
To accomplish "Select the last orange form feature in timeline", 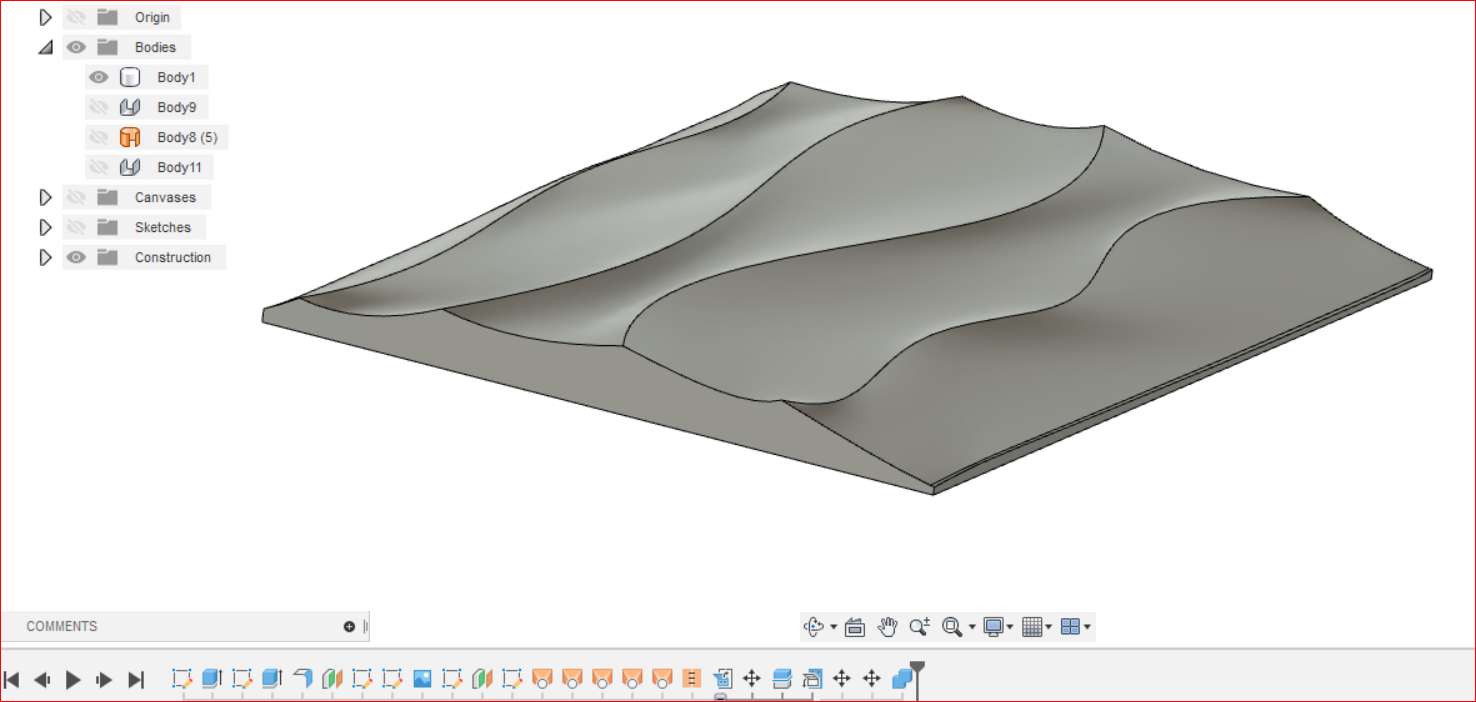I will [662, 679].
